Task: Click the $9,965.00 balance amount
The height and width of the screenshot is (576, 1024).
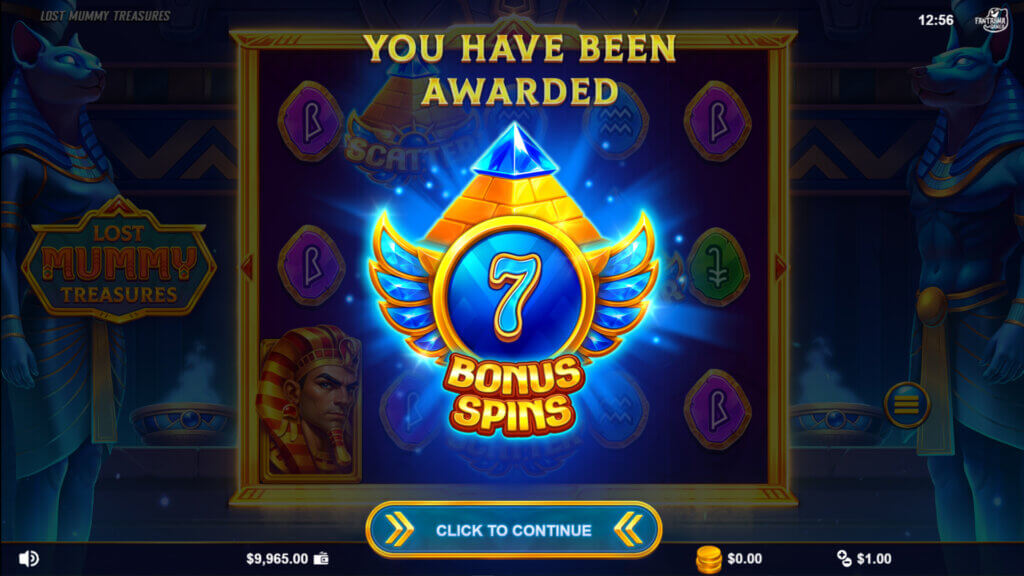Action: click(x=277, y=559)
